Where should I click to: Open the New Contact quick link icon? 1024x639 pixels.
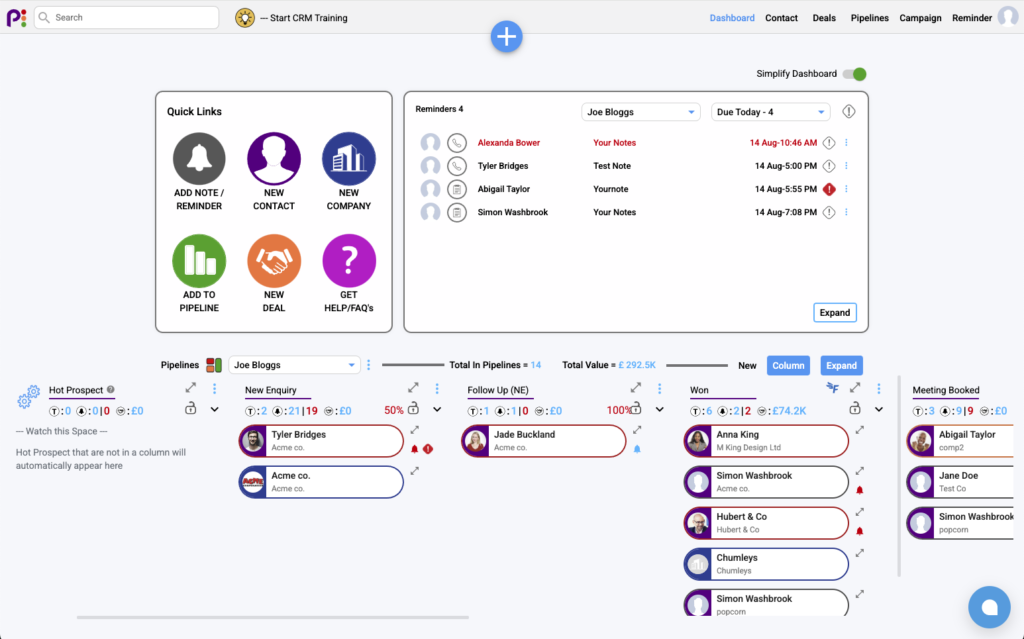[x=274, y=159]
